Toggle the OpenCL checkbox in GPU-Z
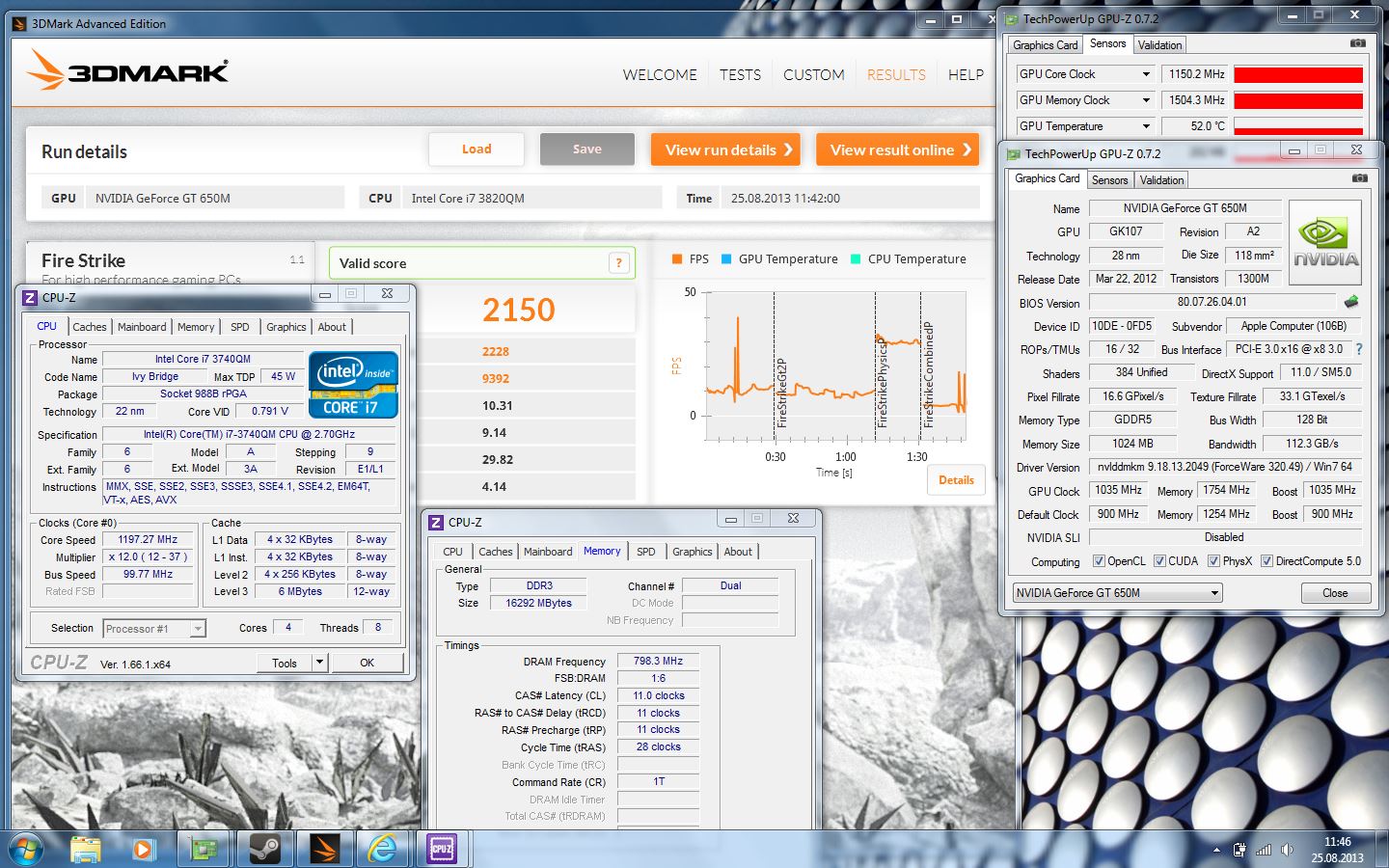This screenshot has height=868, width=1389. click(1099, 561)
